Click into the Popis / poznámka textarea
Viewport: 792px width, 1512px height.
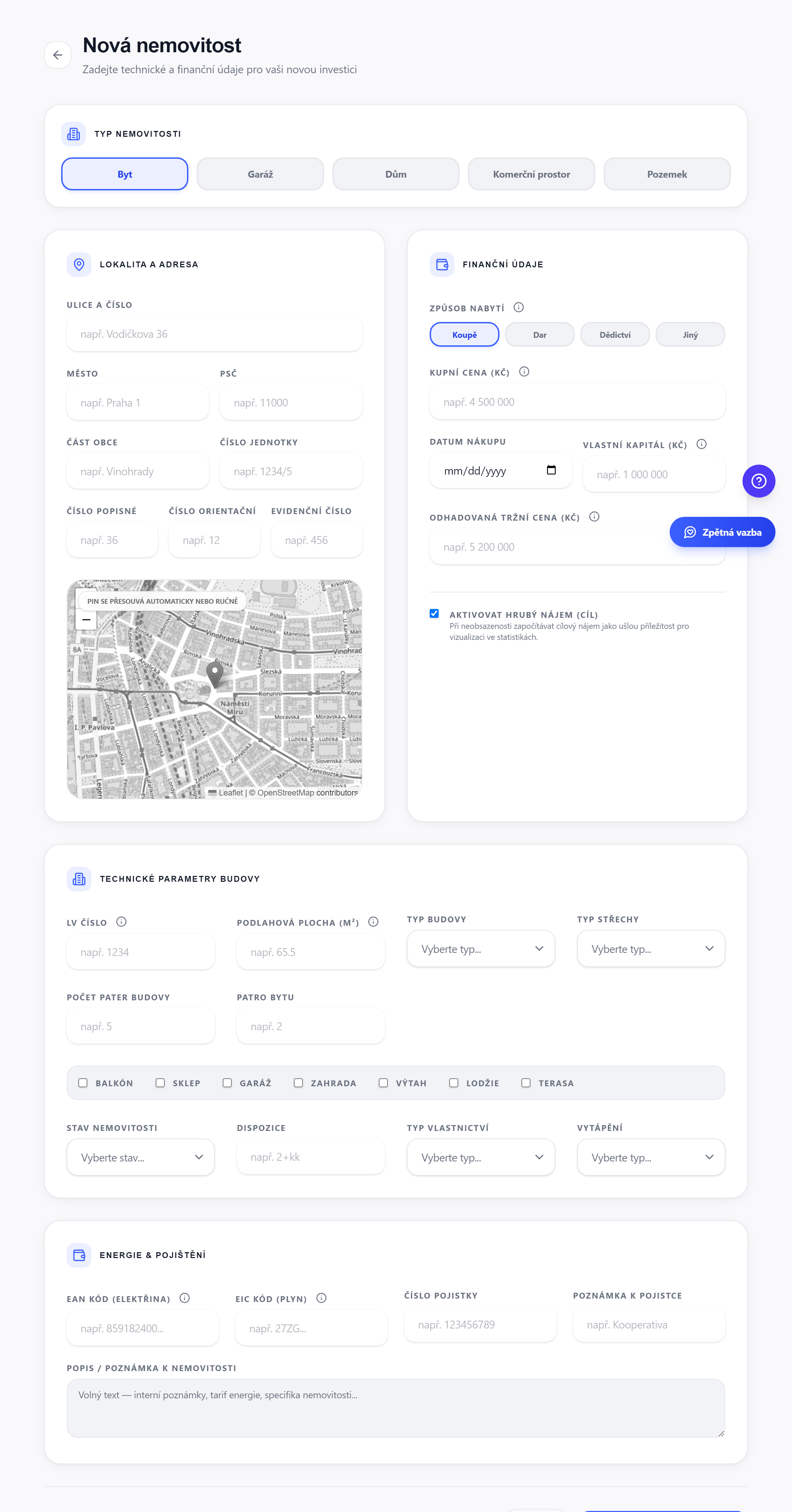click(396, 1408)
